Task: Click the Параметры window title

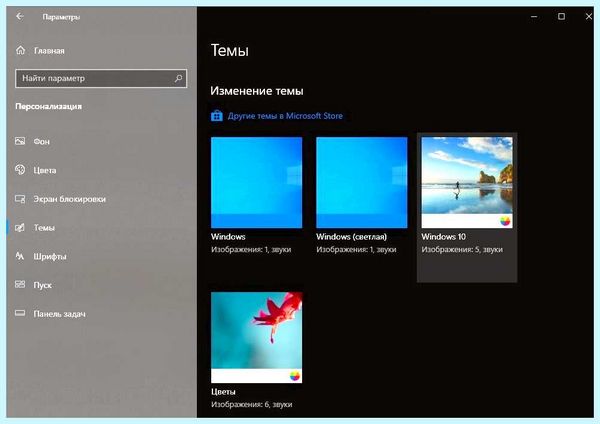Action: click(61, 17)
